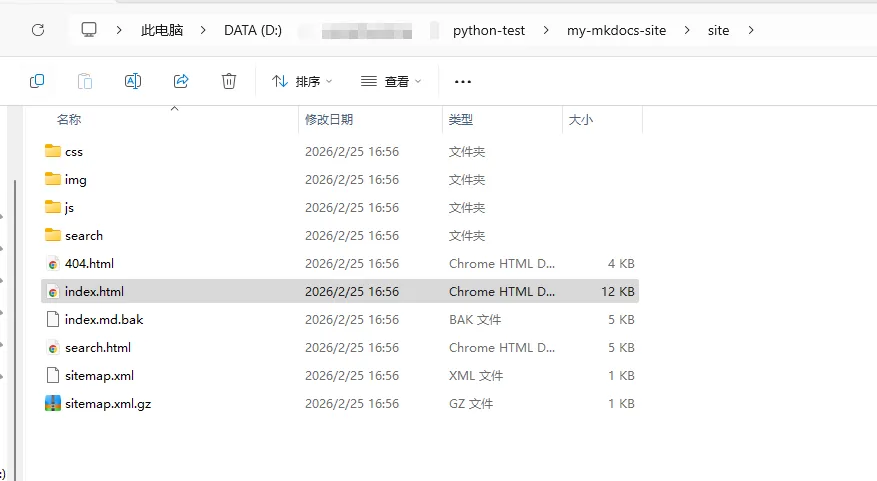Open the View (查看) dropdown
Screen dimensions: 877x481
click(x=391, y=81)
